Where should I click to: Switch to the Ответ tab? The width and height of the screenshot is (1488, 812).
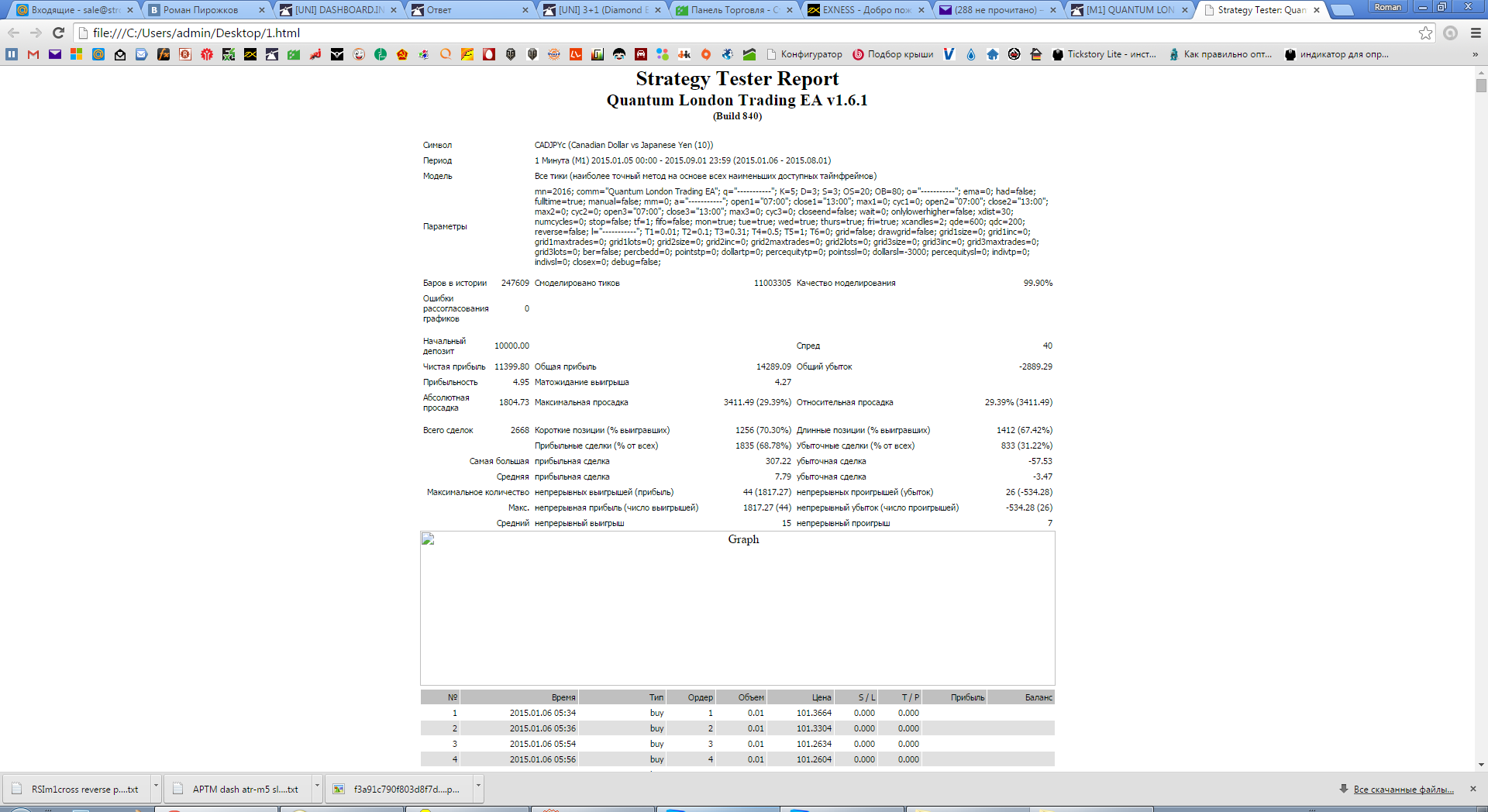pos(470,10)
